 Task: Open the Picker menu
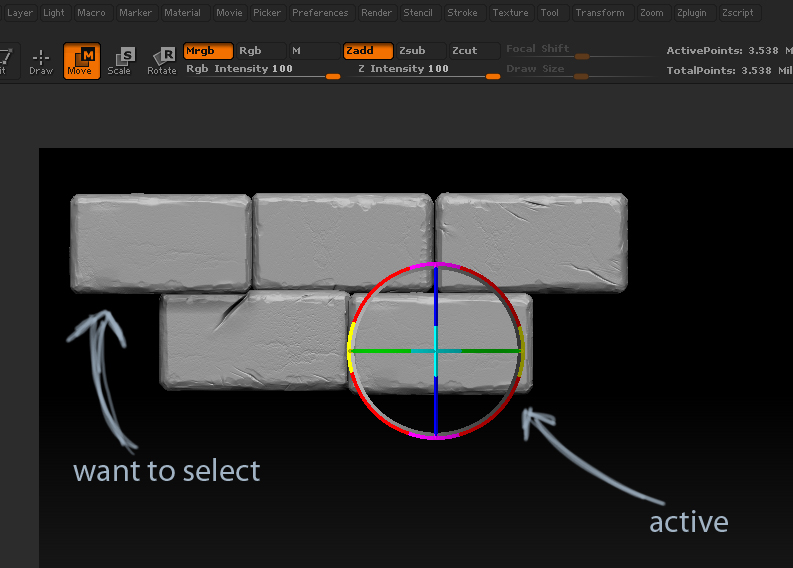(267, 13)
